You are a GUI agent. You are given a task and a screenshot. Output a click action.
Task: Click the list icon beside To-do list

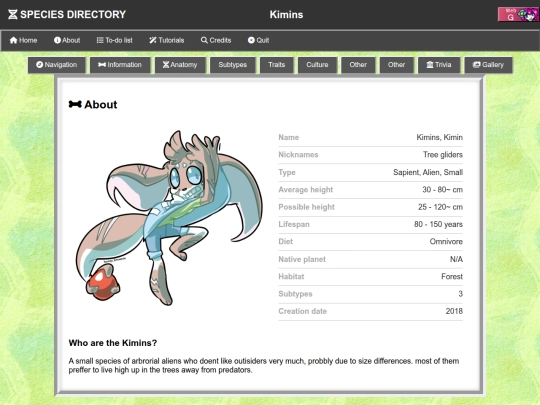coord(100,40)
